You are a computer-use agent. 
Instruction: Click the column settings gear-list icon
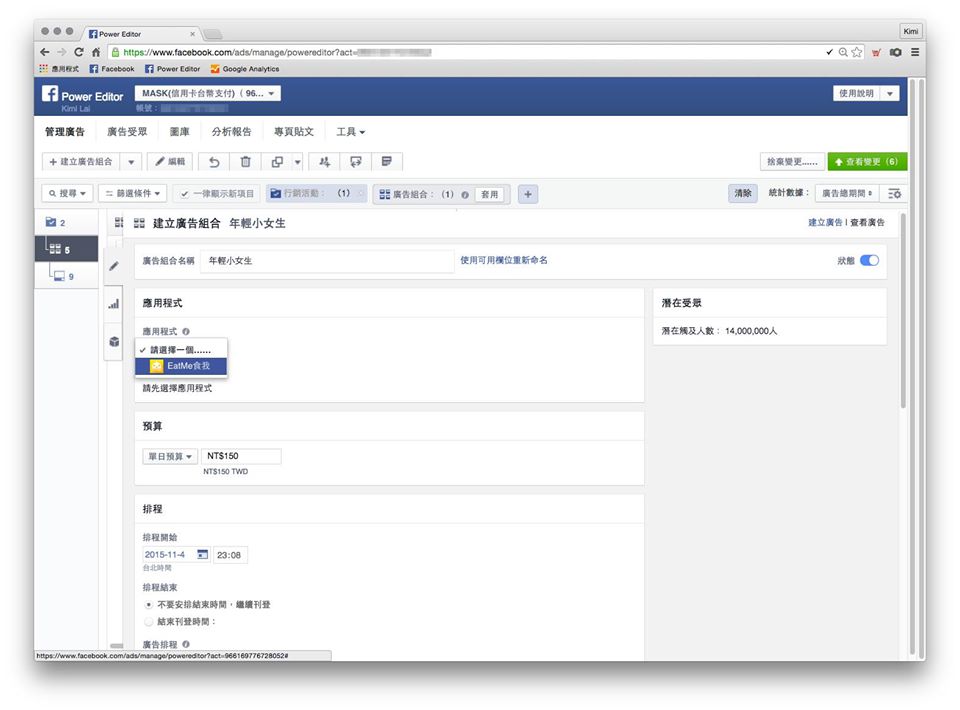pyautogui.click(x=894, y=193)
